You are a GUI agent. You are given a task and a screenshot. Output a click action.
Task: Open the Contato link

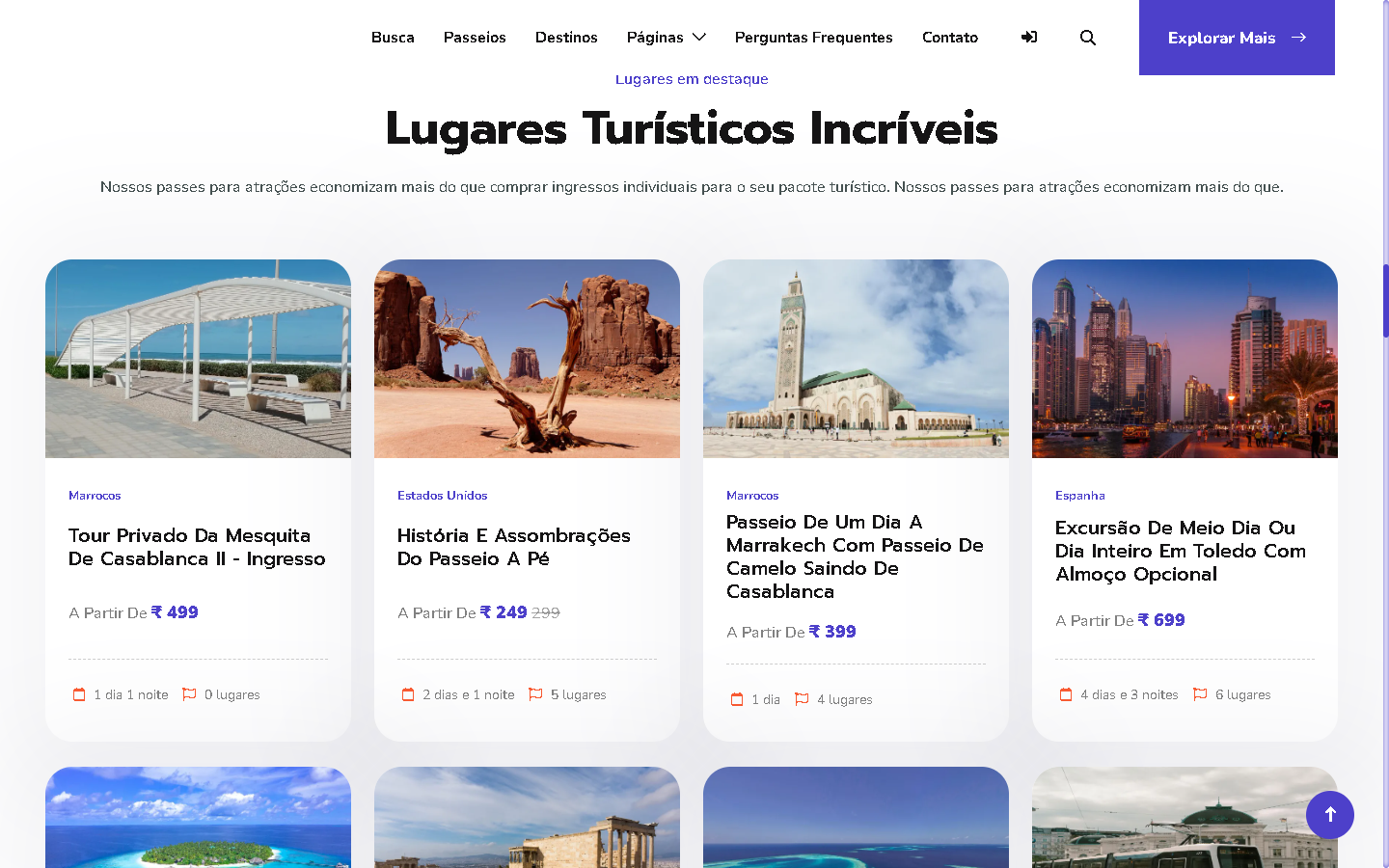(949, 38)
